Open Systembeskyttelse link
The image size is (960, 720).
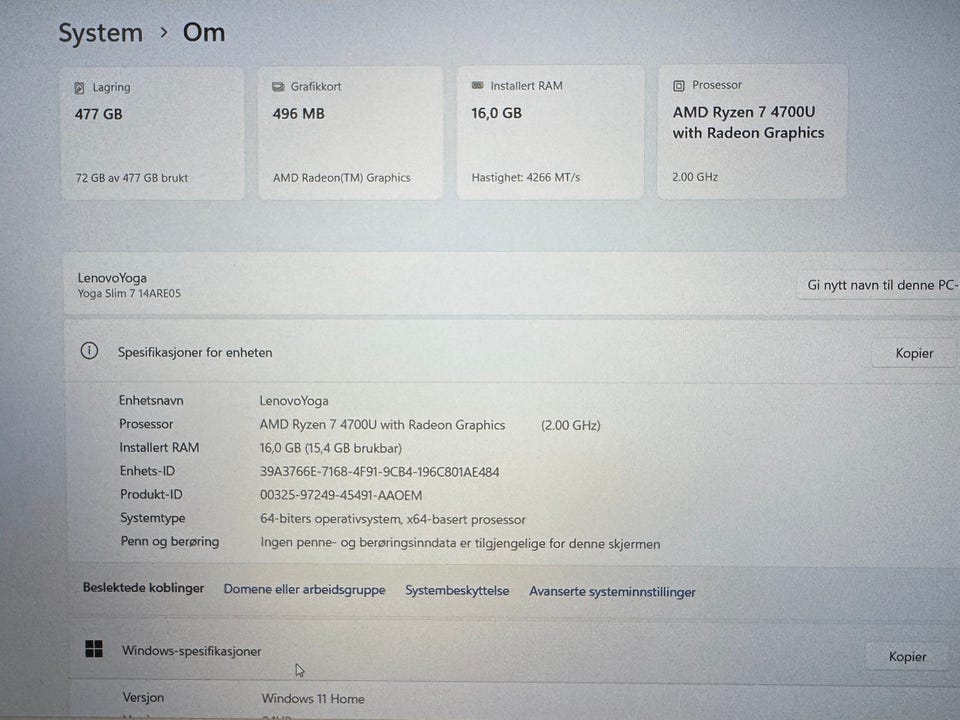457,591
